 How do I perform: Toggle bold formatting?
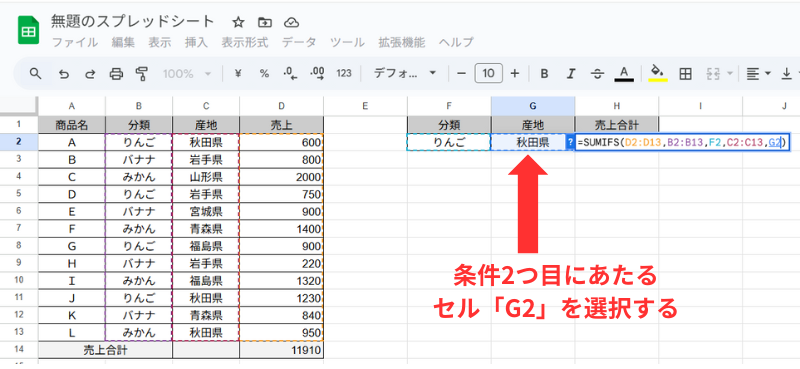coord(544,73)
